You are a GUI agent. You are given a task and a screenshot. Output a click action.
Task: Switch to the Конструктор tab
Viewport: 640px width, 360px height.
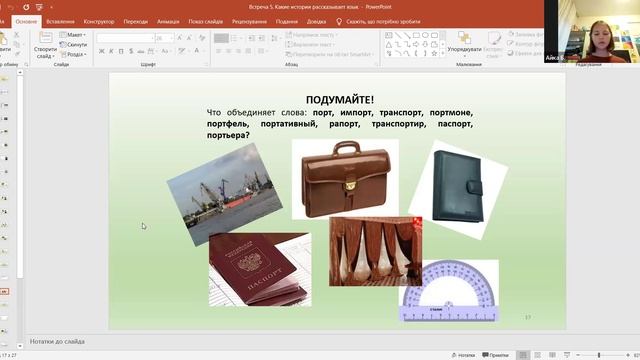(99, 22)
